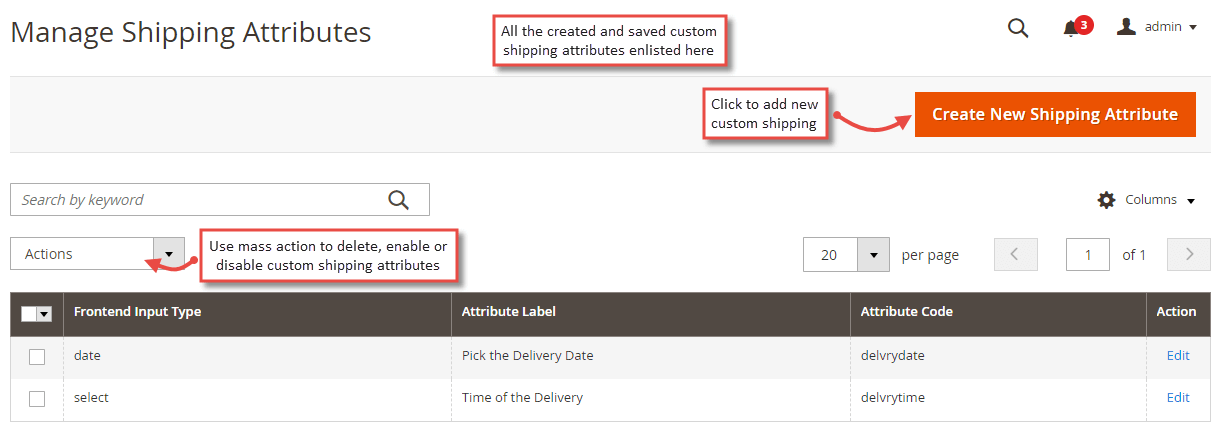Viewport: 1221px width, 432px height.
Task: Go to previous page arrow
Action: [x=1015, y=254]
